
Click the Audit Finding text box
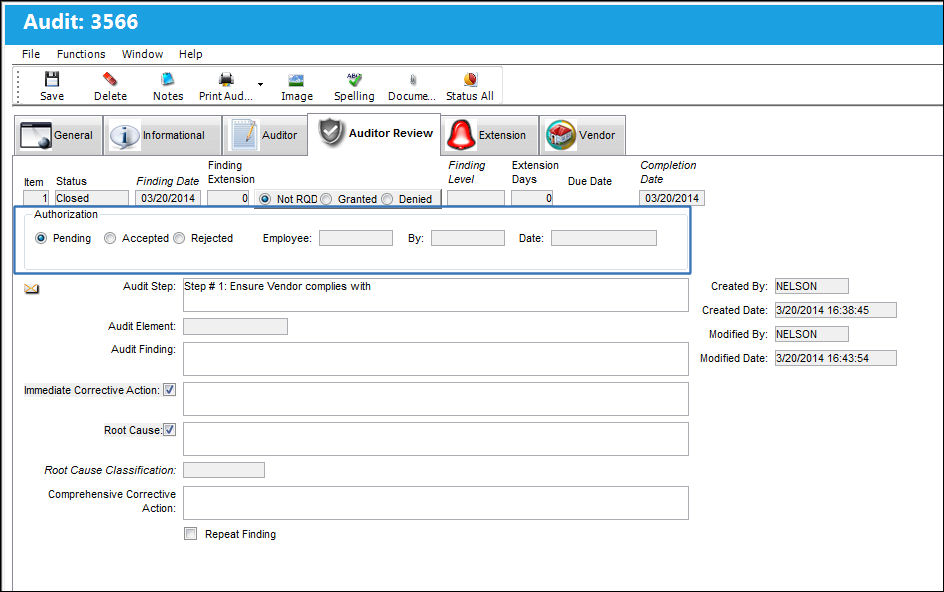(x=436, y=359)
